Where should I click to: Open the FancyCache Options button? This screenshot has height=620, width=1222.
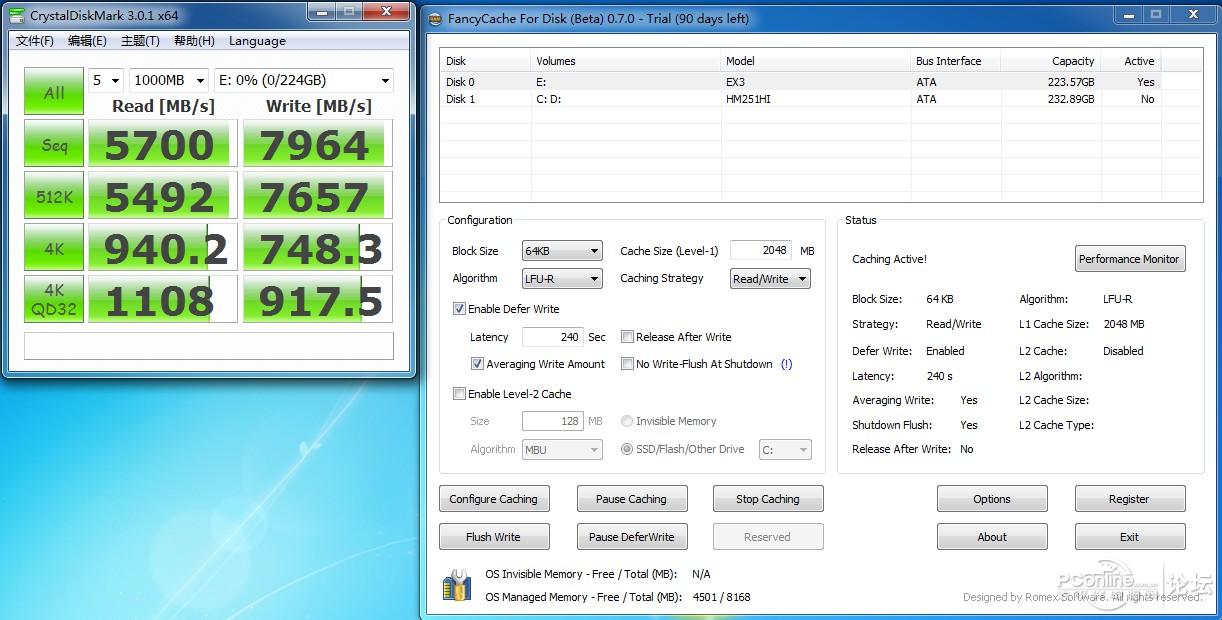tap(992, 499)
